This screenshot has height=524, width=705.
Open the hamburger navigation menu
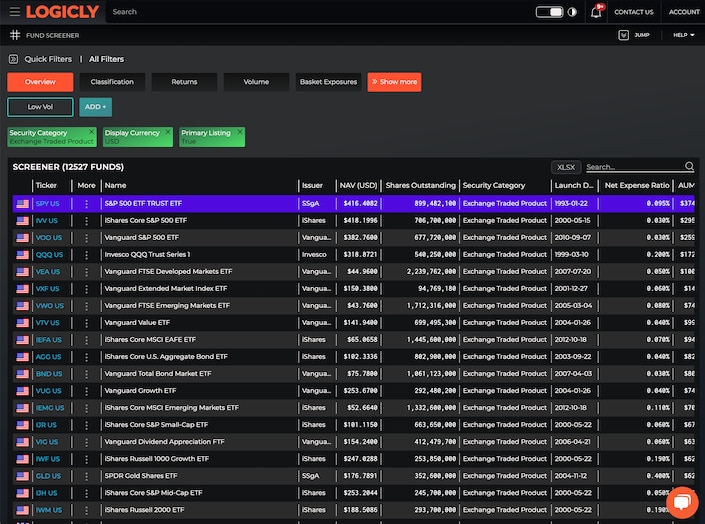pyautogui.click(x=14, y=11)
